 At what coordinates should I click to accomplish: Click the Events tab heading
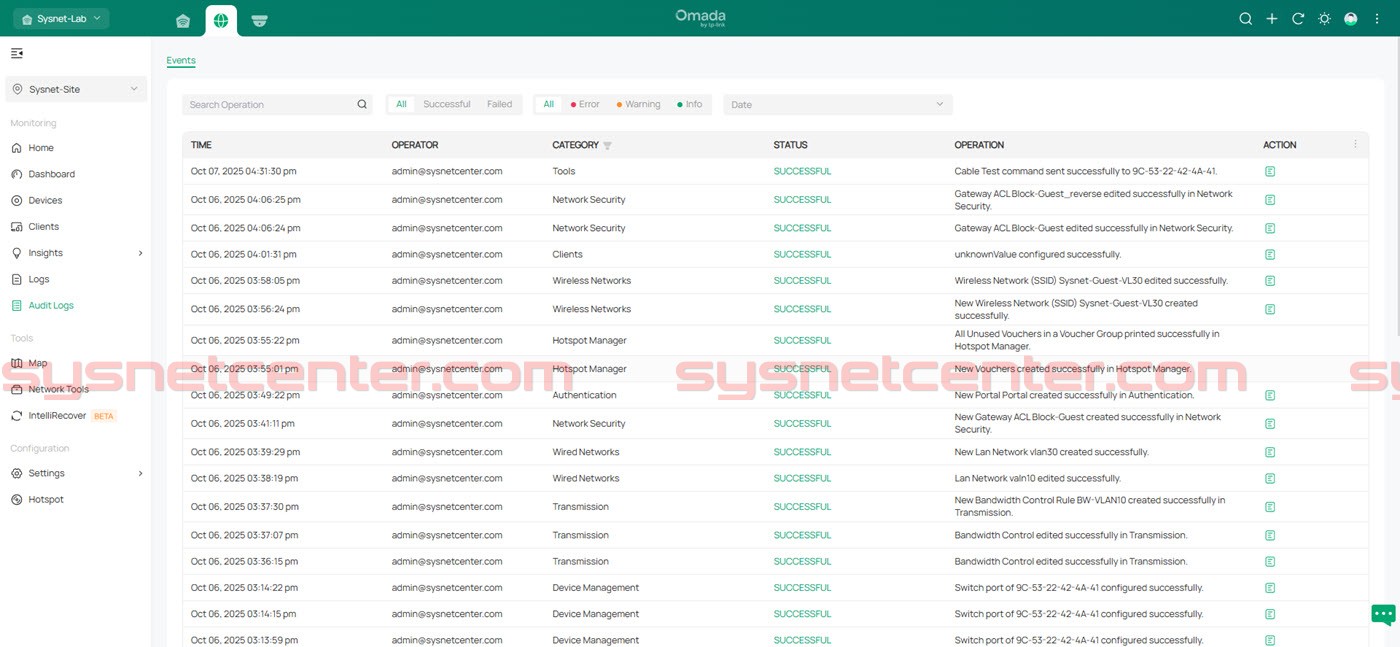coord(181,60)
